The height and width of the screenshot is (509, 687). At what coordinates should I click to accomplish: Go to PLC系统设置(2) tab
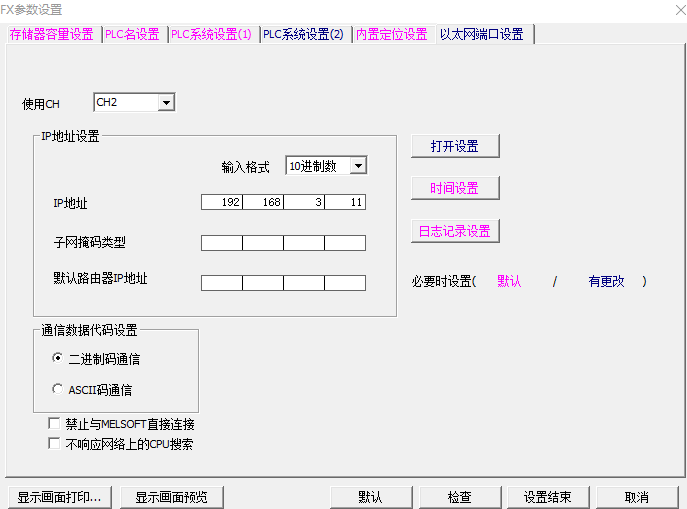pos(303,34)
